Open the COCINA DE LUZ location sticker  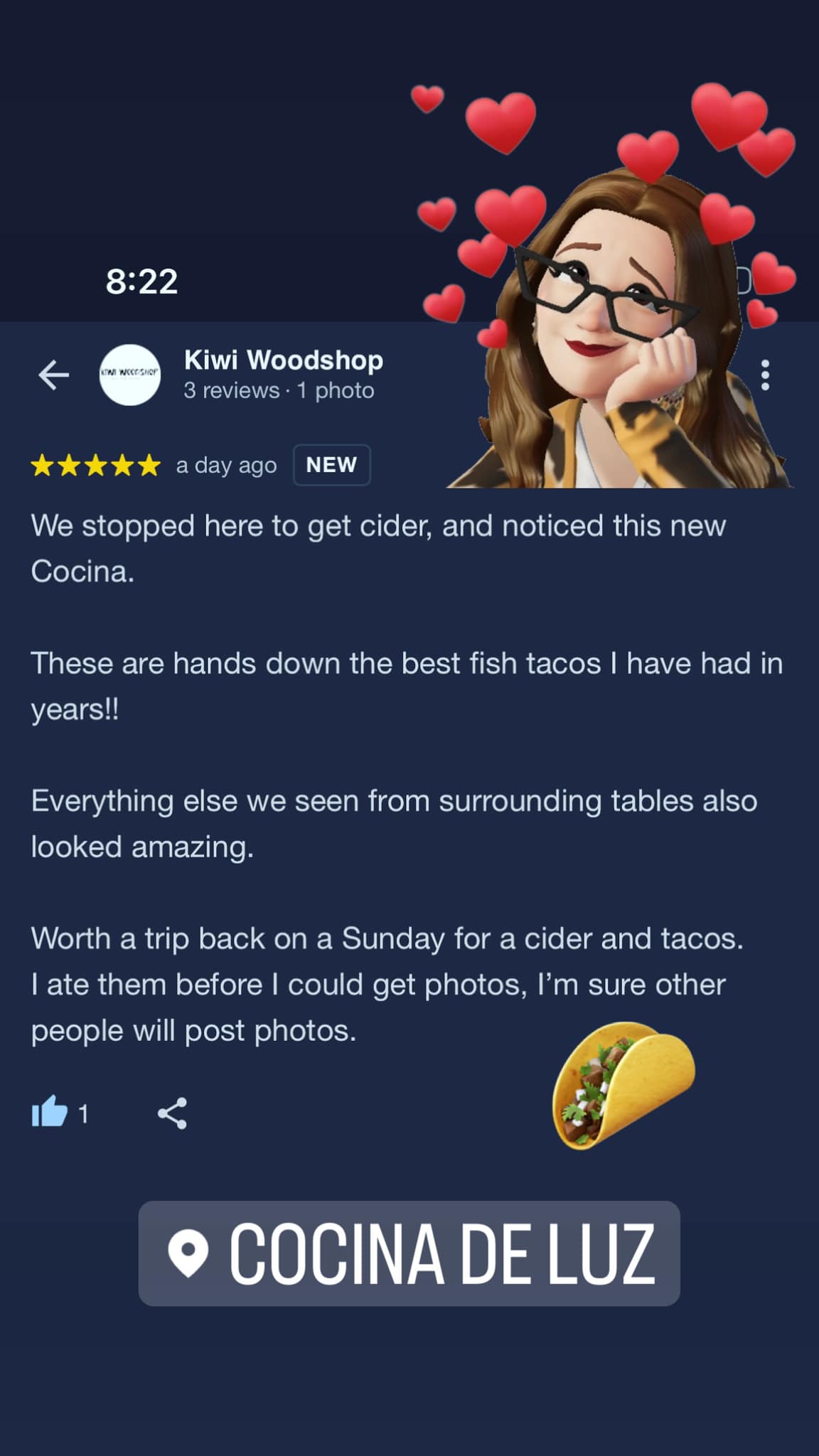tap(409, 1253)
